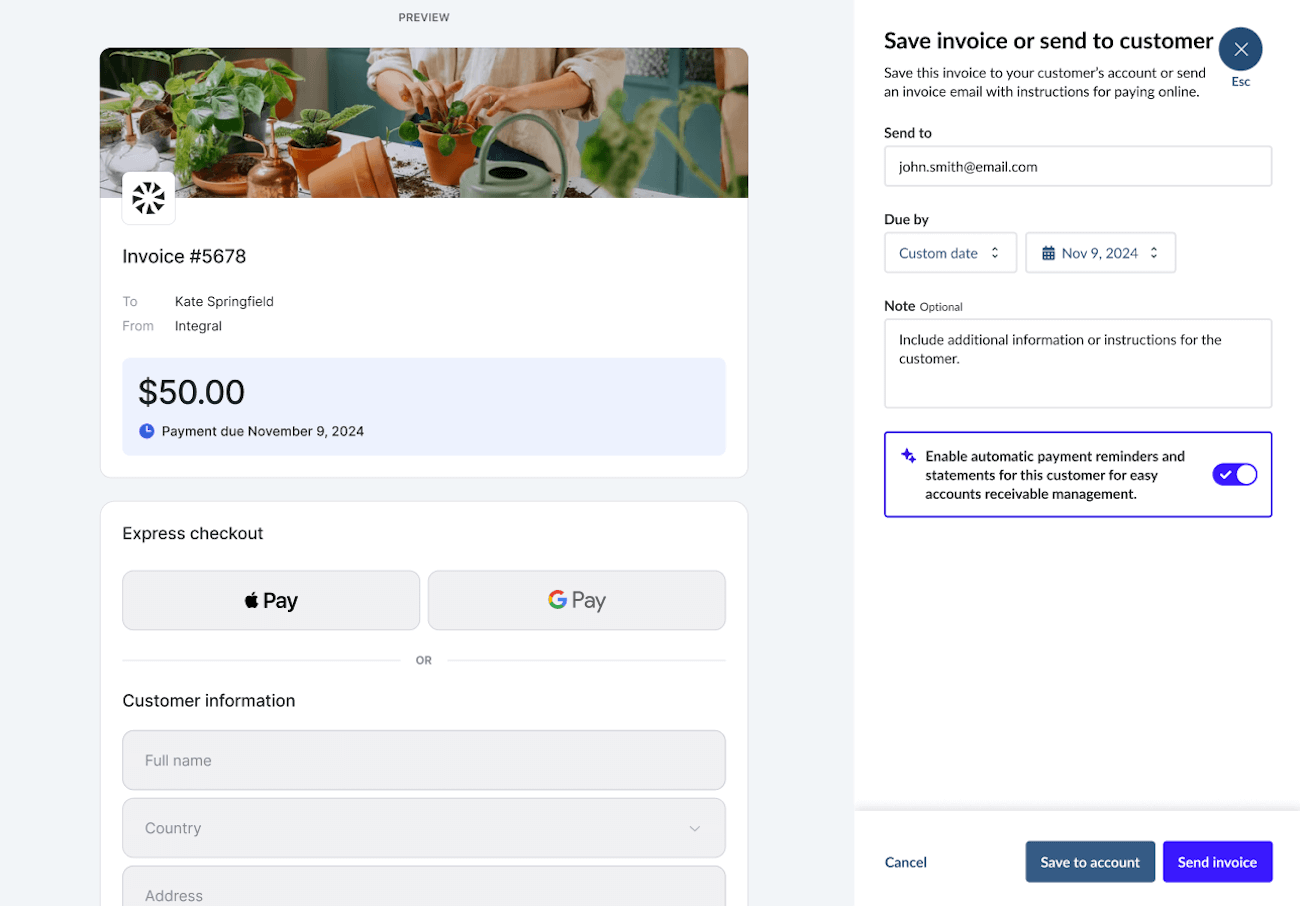Open the Nov 9, 2024 date picker
1300x906 pixels.
[1100, 253]
